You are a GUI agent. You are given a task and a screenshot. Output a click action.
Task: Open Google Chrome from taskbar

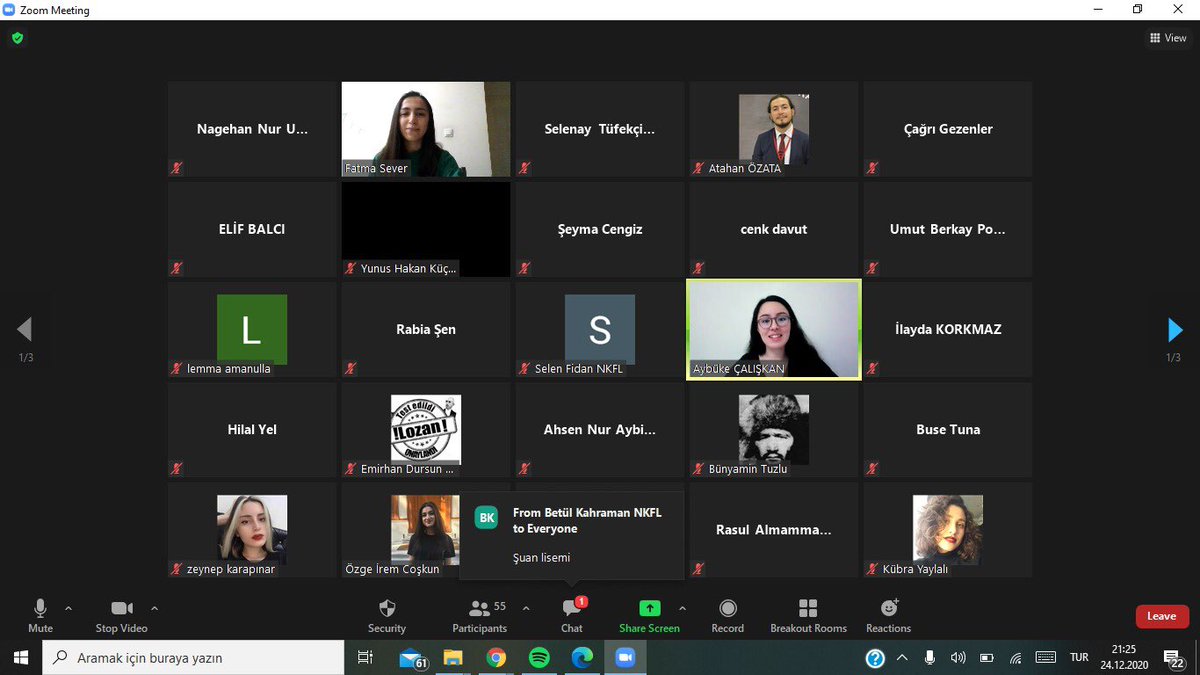pyautogui.click(x=496, y=658)
